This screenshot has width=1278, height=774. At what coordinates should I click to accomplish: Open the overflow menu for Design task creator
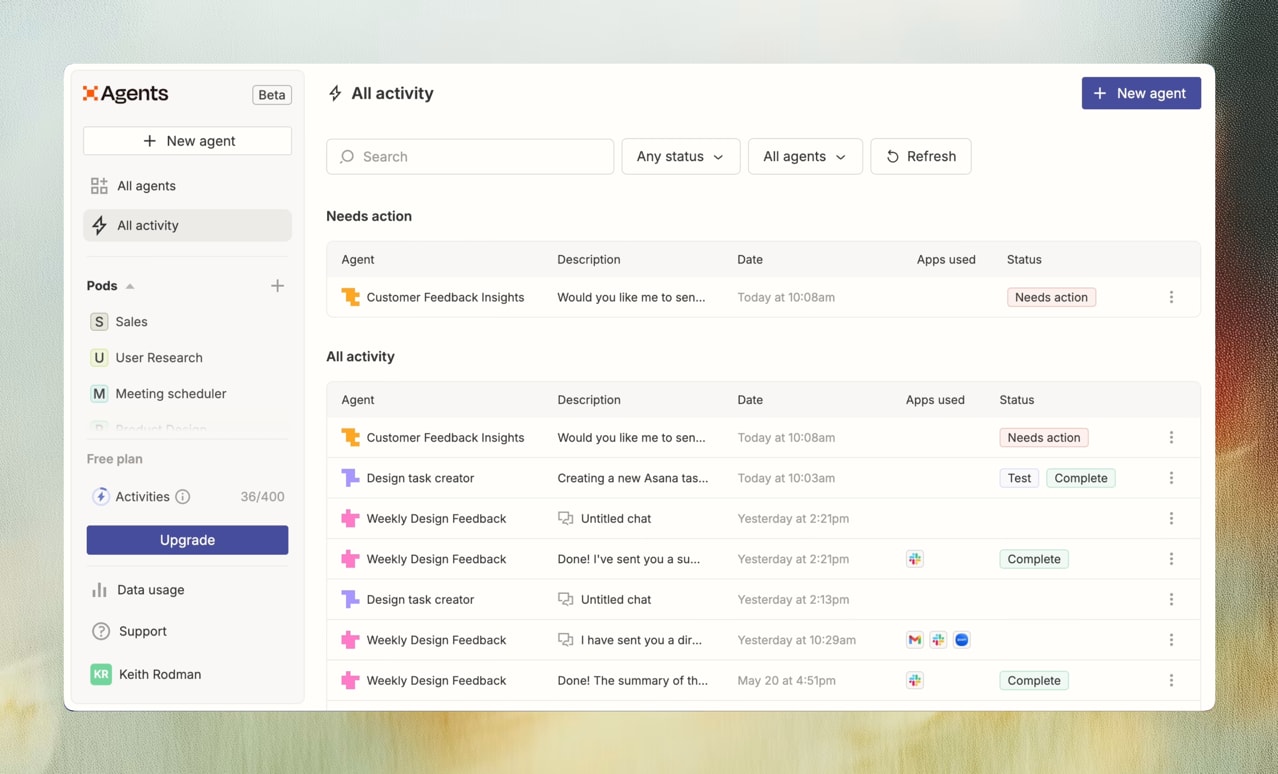click(x=1171, y=478)
